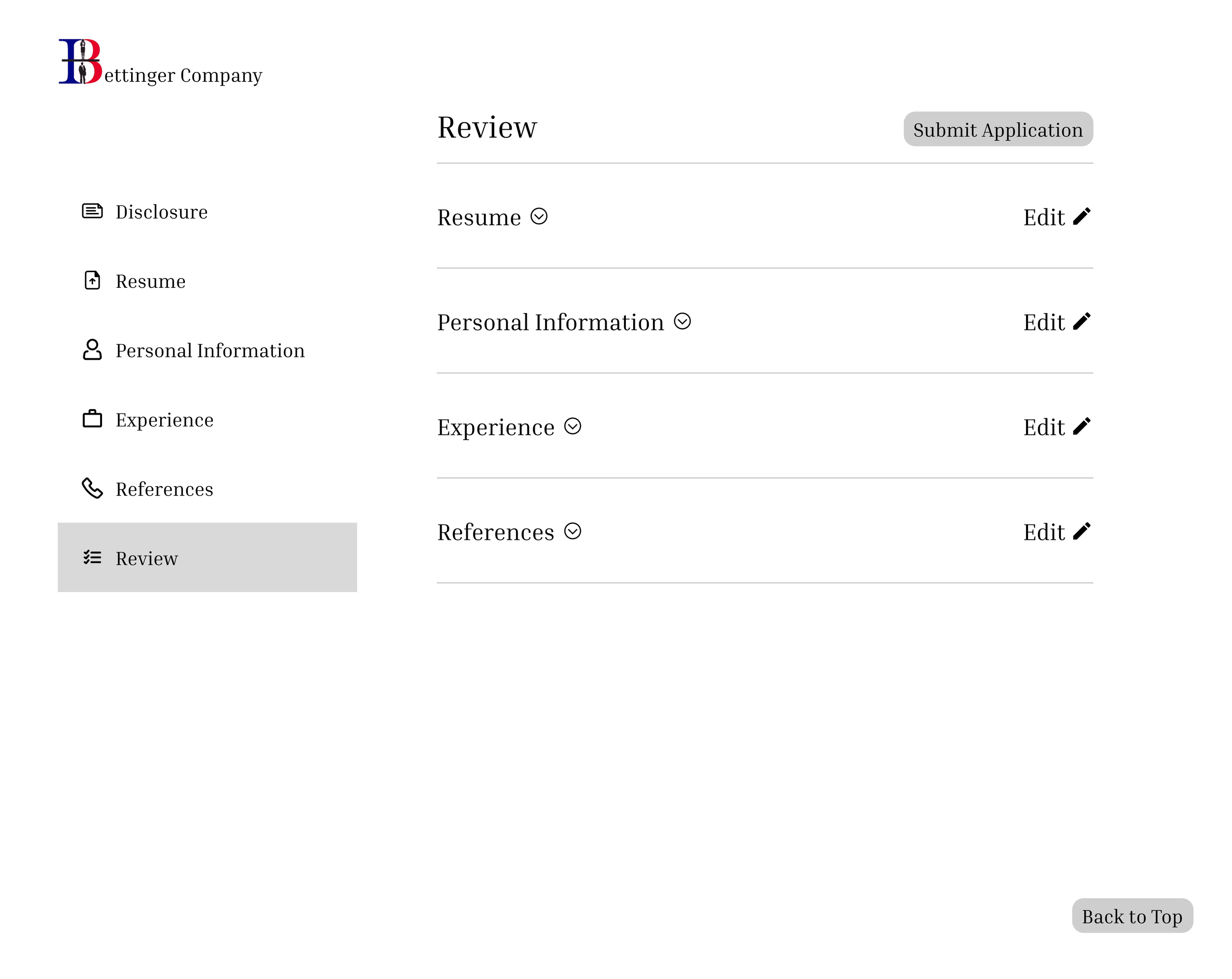The height and width of the screenshot is (979, 1232).
Task: Click the Review checklist icon
Action: point(92,557)
